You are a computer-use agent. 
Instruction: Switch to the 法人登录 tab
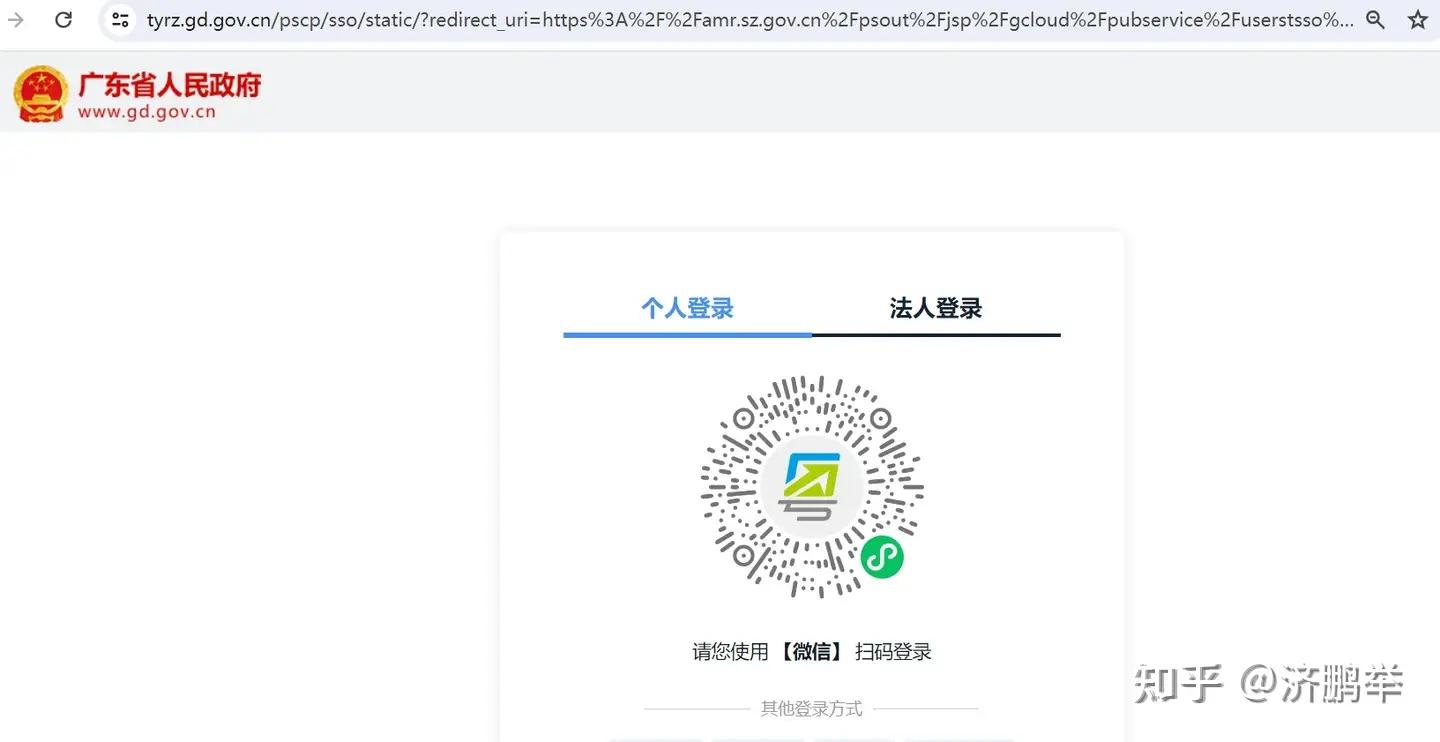936,308
